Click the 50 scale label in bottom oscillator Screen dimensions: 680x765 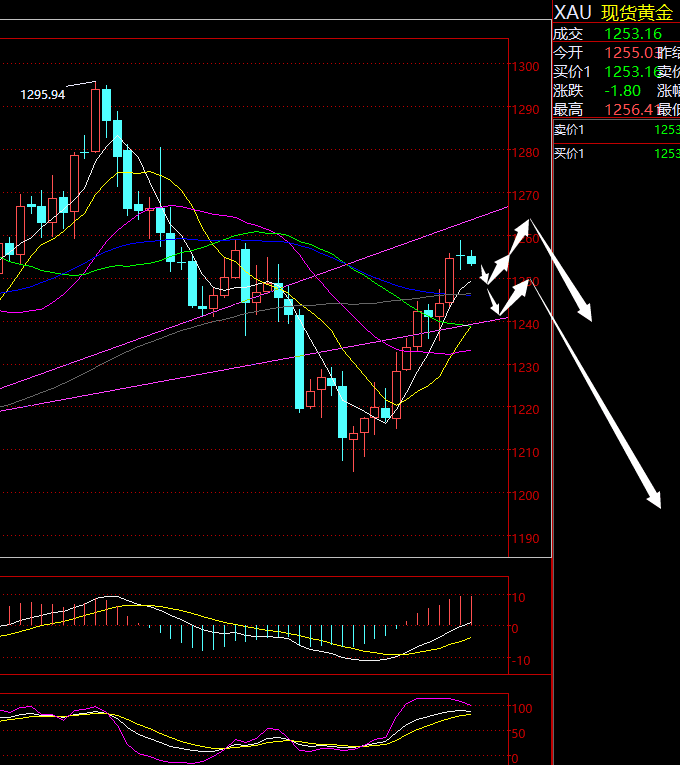click(x=519, y=734)
